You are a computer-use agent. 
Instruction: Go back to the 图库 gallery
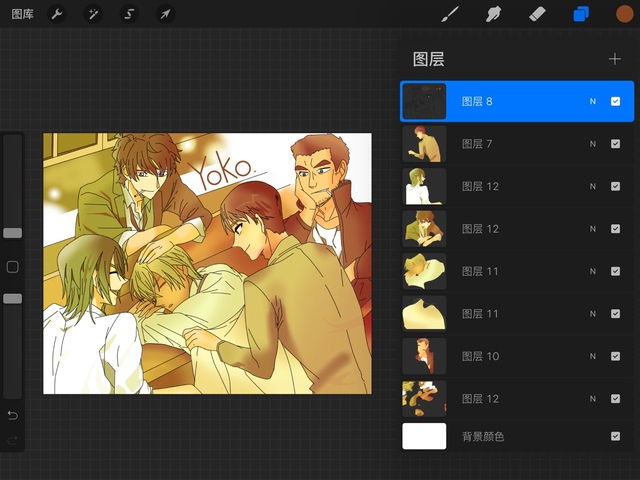pyautogui.click(x=22, y=14)
